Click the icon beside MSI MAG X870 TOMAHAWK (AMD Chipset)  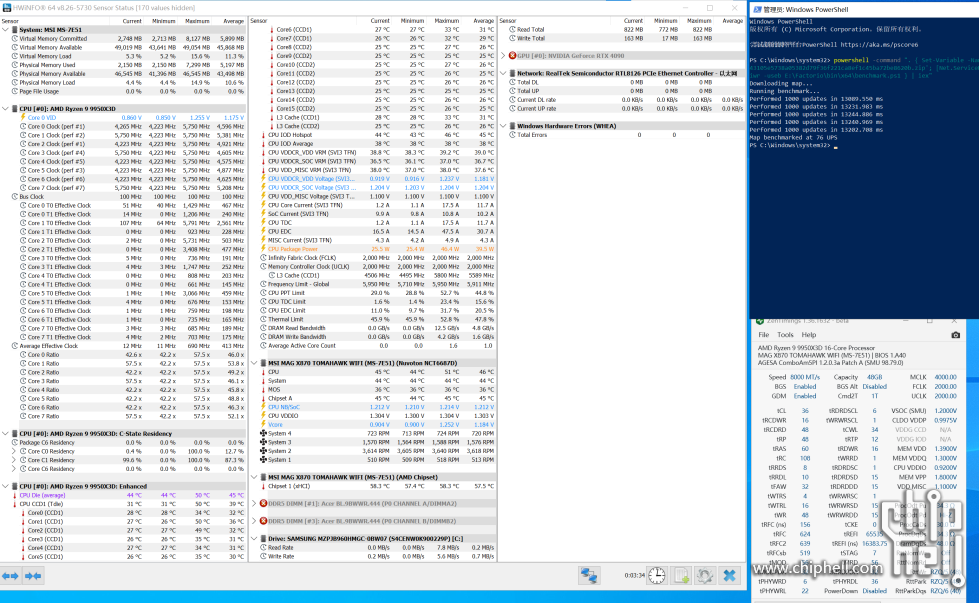(263, 477)
